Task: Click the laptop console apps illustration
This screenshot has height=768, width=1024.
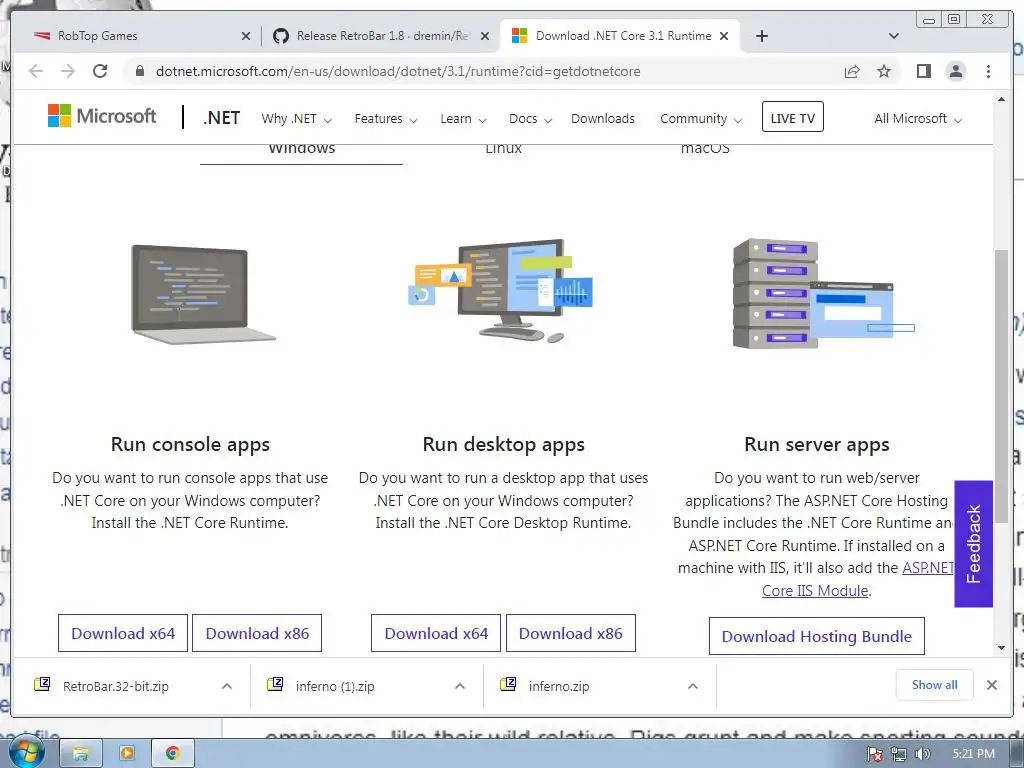Action: (204, 295)
